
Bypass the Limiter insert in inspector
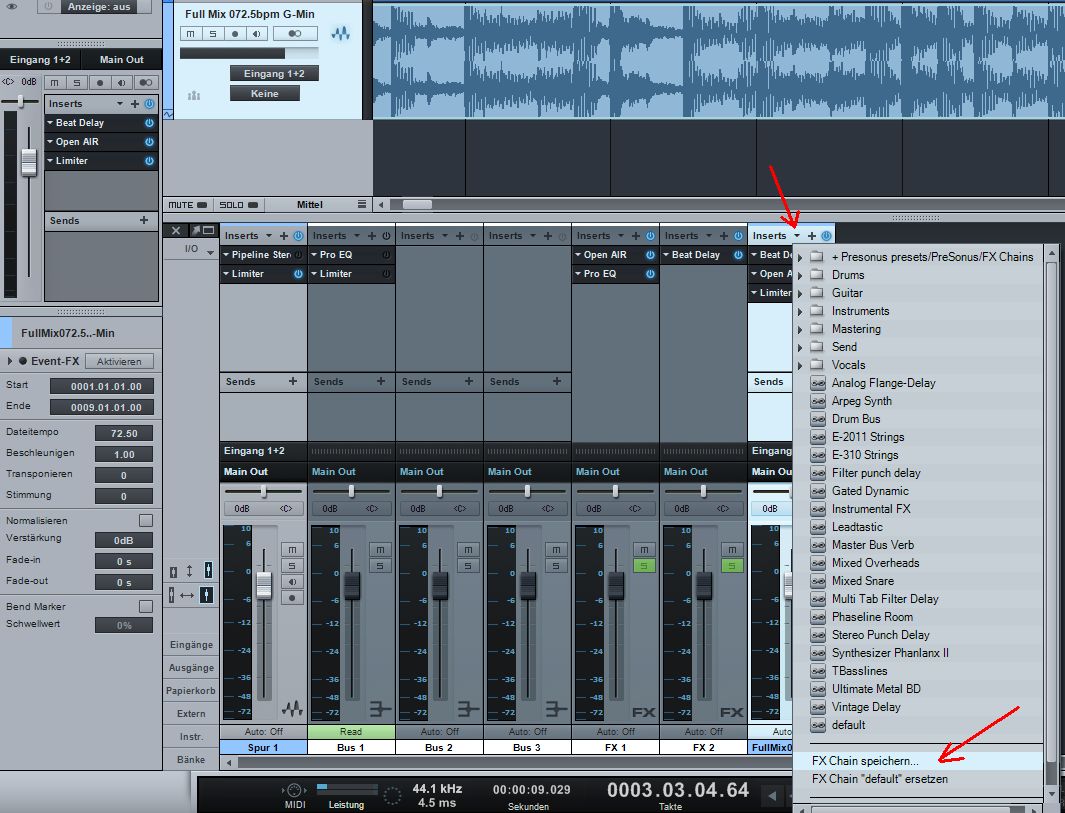tap(149, 161)
